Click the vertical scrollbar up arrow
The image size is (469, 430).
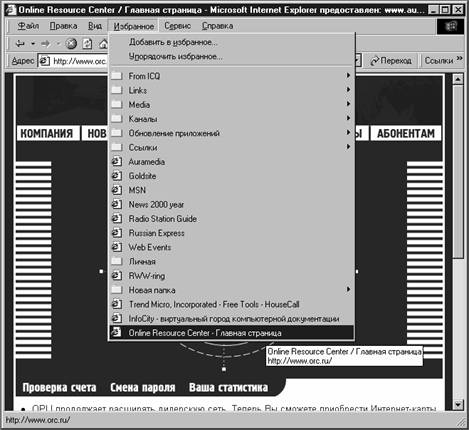click(x=458, y=79)
